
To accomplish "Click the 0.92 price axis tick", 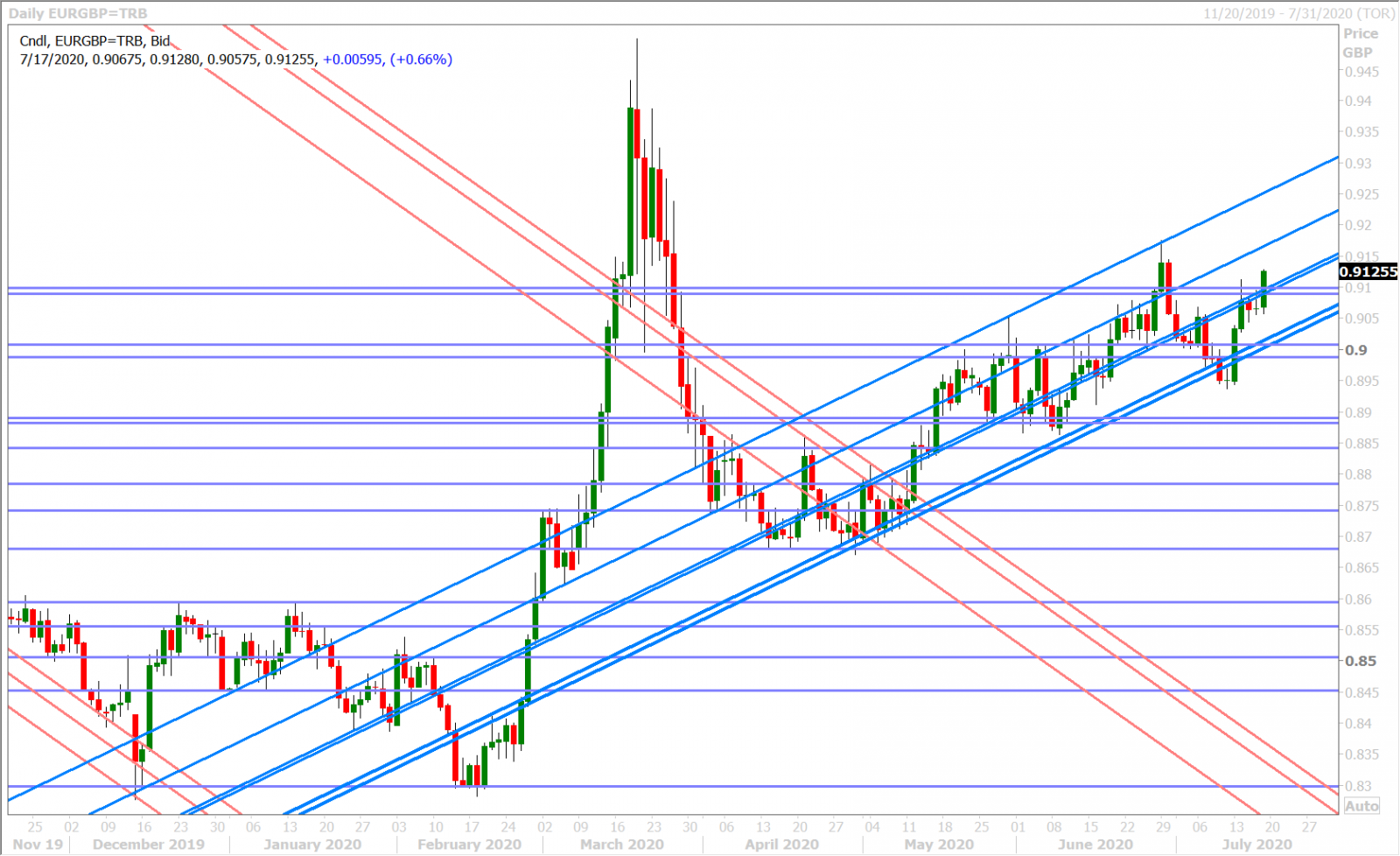I will [x=1359, y=225].
